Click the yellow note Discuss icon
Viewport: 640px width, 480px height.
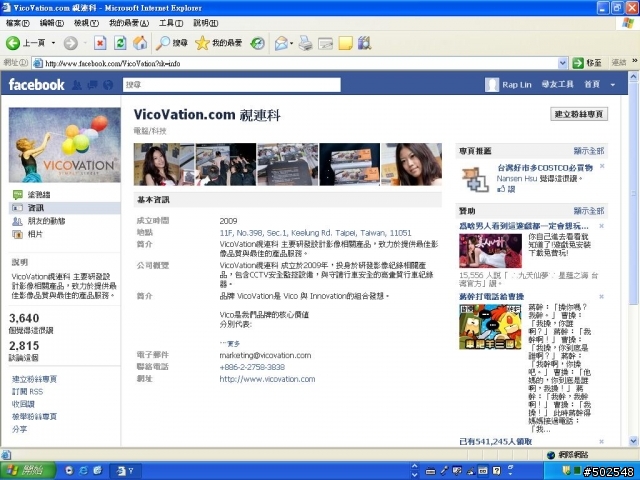(x=345, y=43)
